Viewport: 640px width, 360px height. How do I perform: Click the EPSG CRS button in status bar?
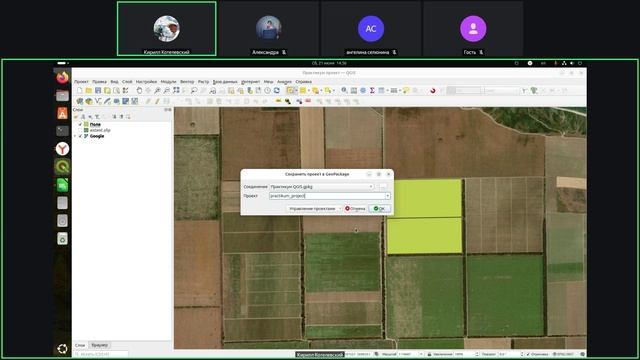[x=563, y=354]
